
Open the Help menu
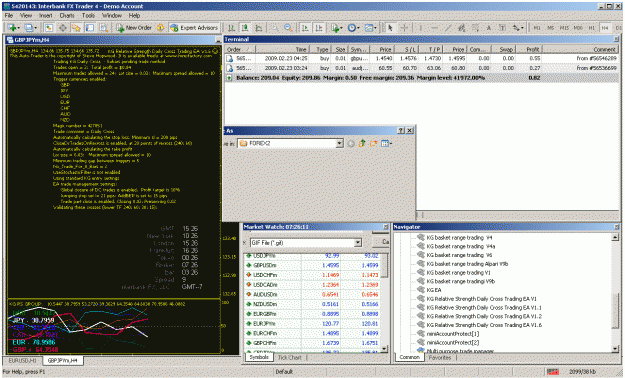[134, 16]
